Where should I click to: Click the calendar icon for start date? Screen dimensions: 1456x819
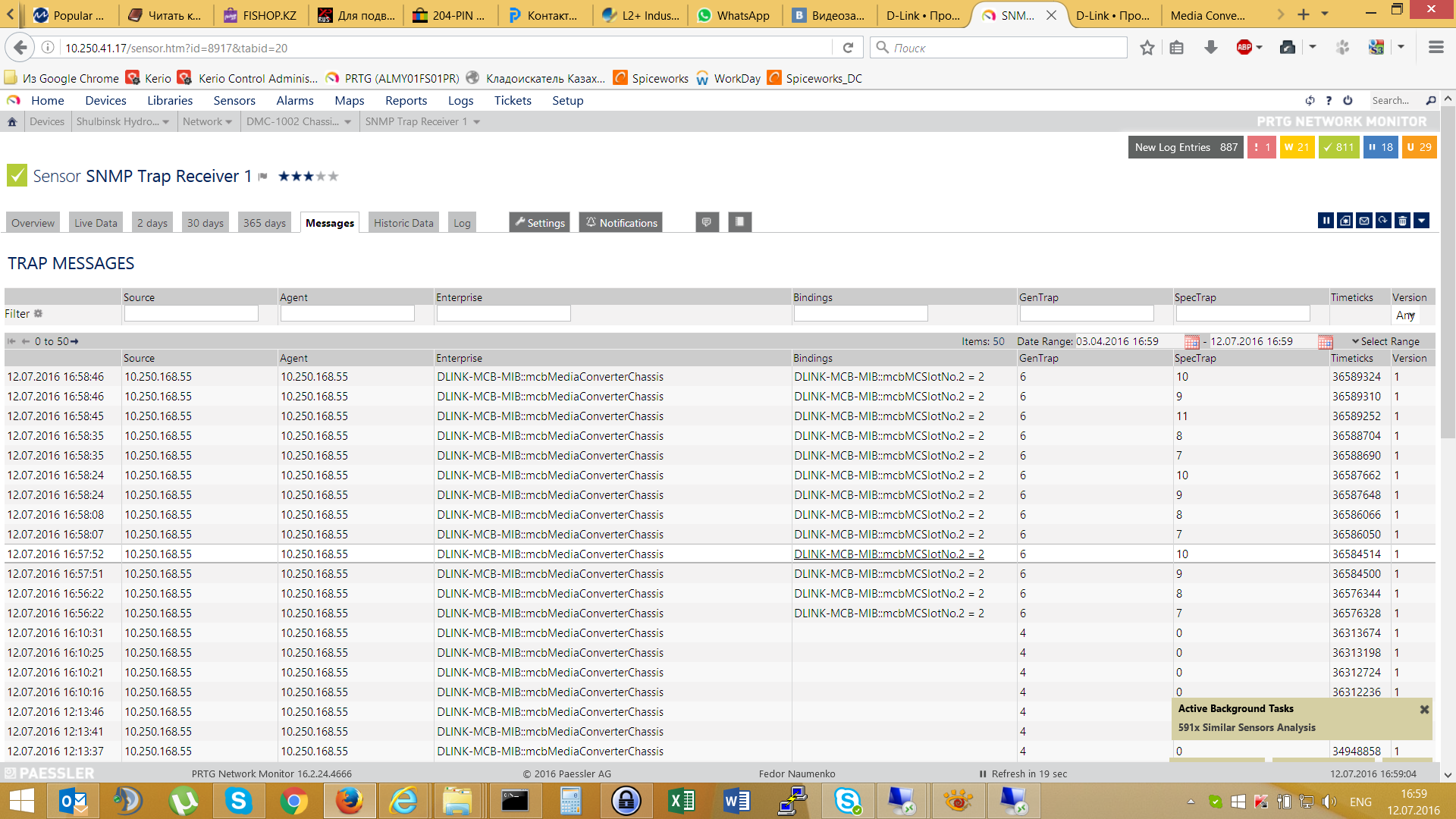pyautogui.click(x=1191, y=342)
